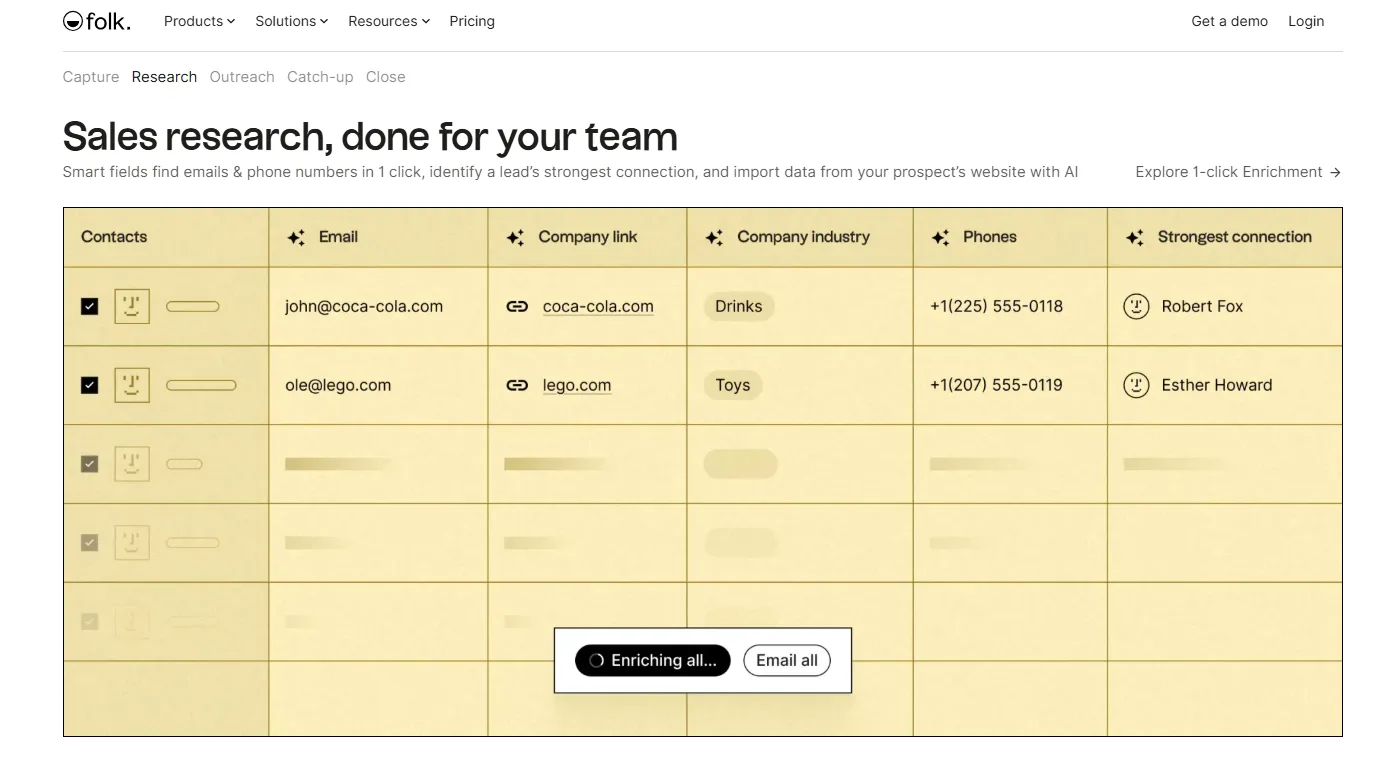Click Robert Fox's smiley avatar icon
This screenshot has width=1389, height=765.
tap(1136, 306)
